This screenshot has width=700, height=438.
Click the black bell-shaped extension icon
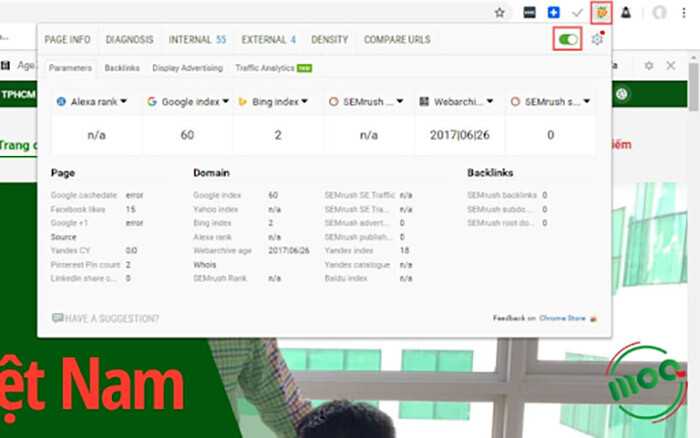tap(626, 13)
